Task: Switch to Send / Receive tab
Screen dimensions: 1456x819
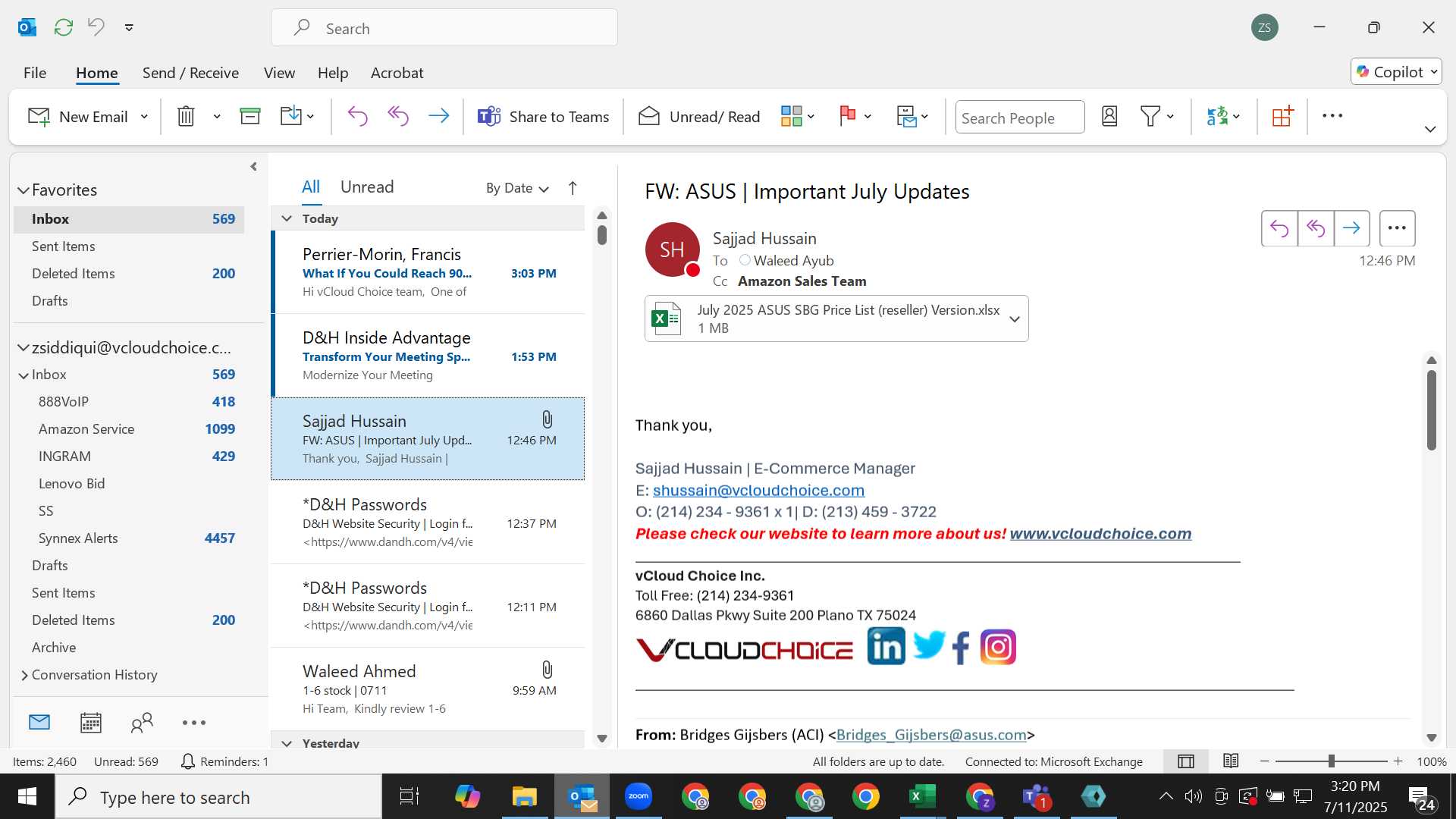Action: pyautogui.click(x=190, y=73)
